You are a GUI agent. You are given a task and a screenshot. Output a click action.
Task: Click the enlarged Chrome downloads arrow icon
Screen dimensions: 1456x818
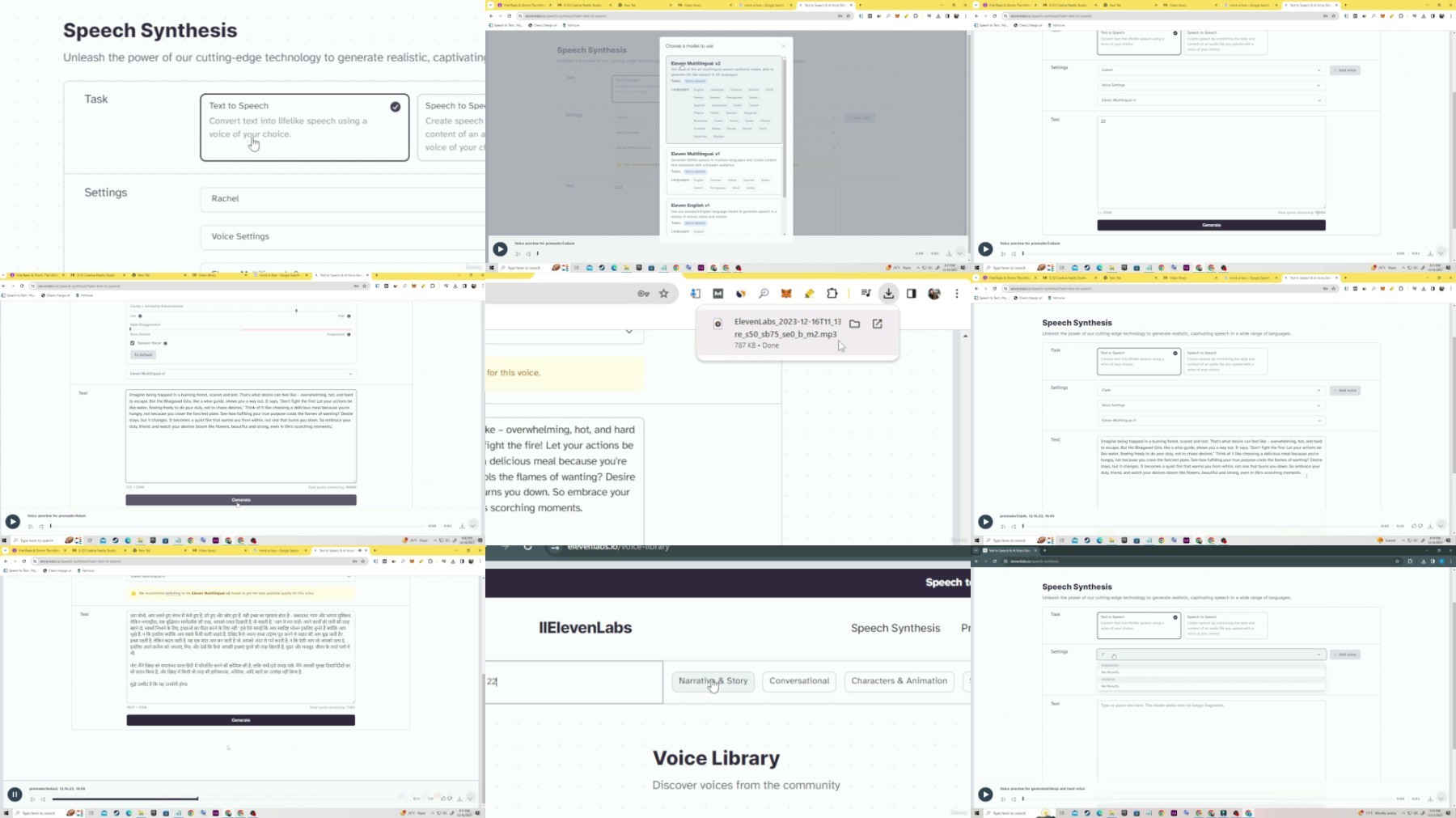coord(889,294)
